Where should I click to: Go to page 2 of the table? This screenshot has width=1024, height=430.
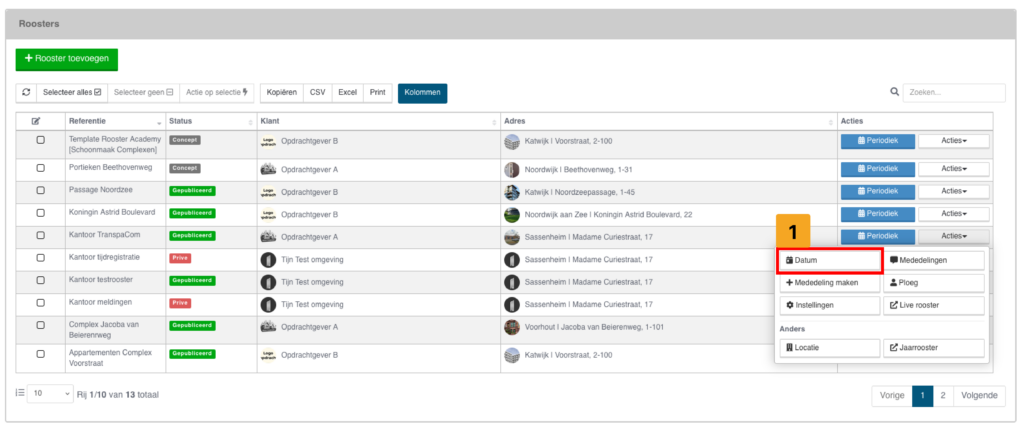942,395
